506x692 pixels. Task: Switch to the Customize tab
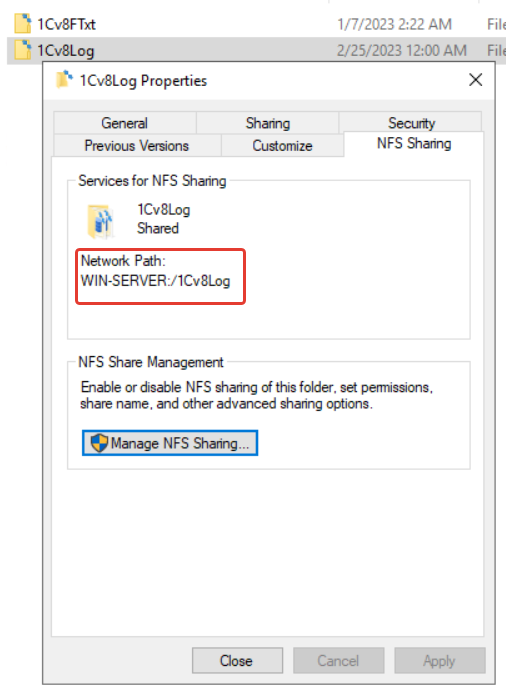(x=282, y=145)
